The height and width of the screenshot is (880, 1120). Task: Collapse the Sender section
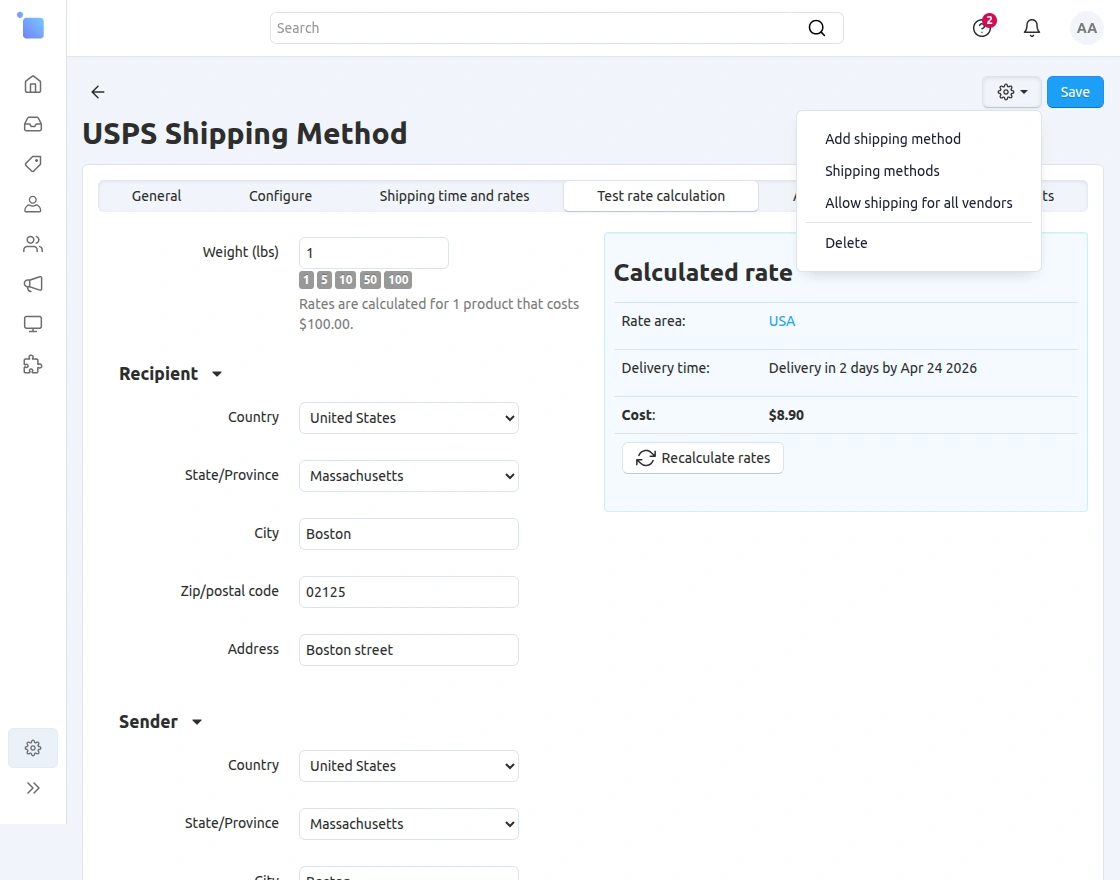(161, 721)
